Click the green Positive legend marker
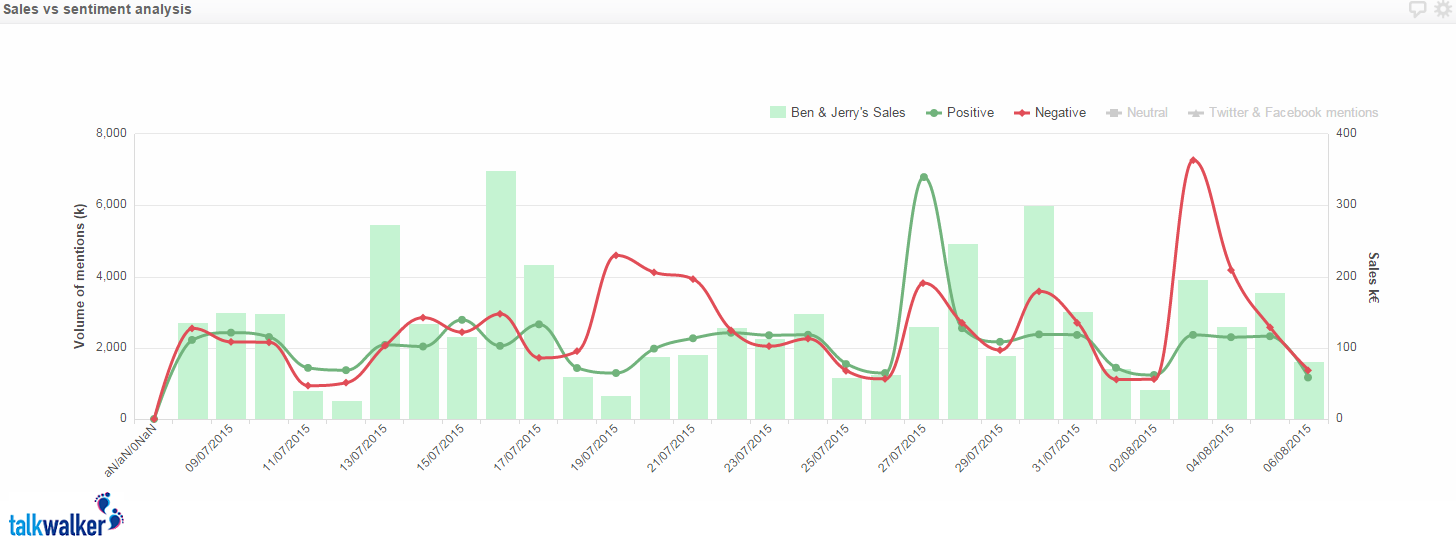Viewport: 1456px width, 544px height. [x=934, y=113]
